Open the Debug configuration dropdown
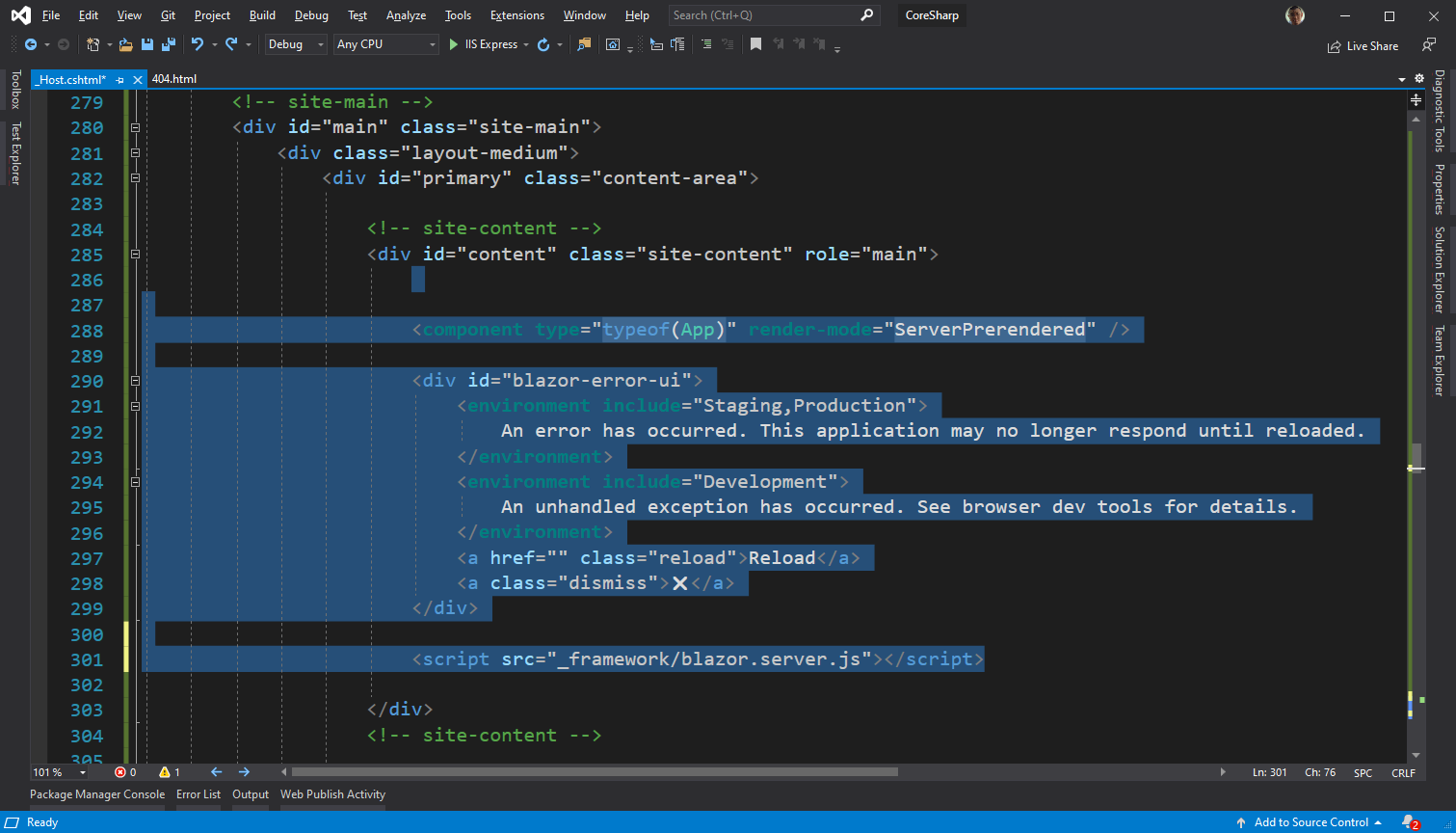Image resolution: width=1456 pixels, height=833 pixels. coord(296,44)
